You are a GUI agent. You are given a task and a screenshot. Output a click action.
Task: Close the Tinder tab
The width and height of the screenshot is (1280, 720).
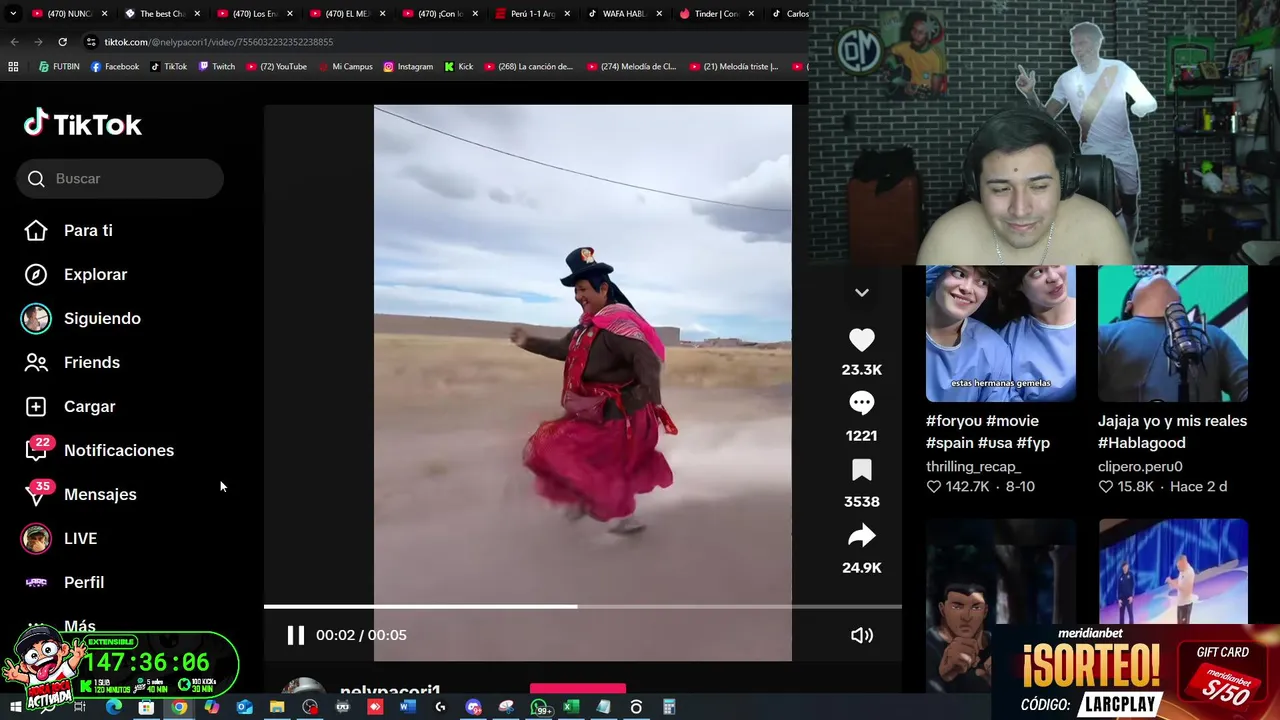point(751,14)
